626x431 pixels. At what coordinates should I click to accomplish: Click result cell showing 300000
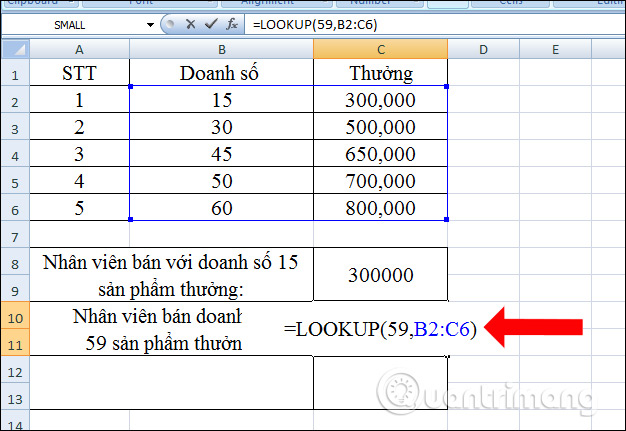(380, 275)
